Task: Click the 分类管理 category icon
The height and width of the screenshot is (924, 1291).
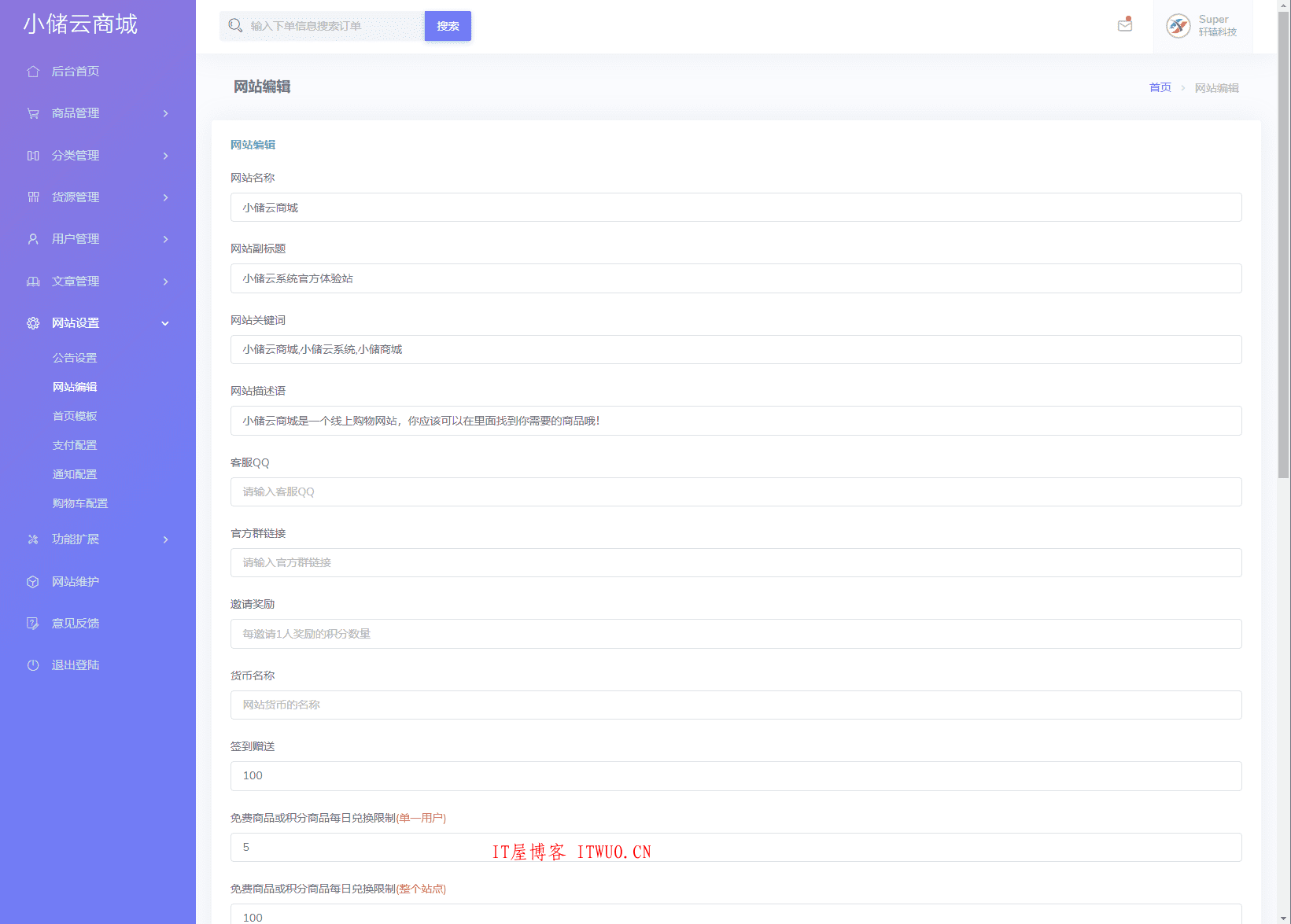Action: pyautogui.click(x=33, y=156)
